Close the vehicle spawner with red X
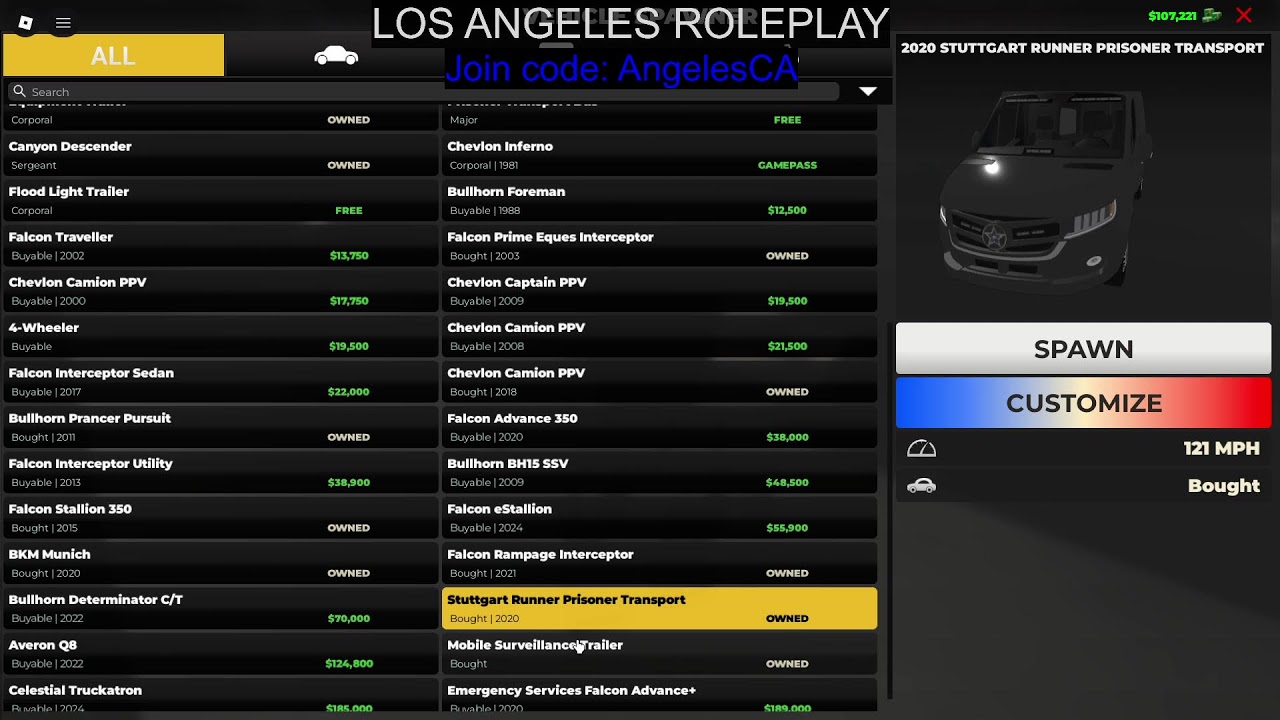 tap(1244, 15)
